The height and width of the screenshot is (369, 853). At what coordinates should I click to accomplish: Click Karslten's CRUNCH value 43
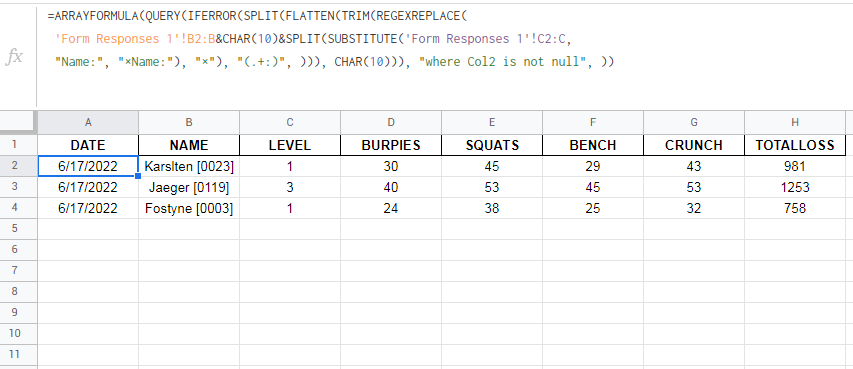pyautogui.click(x=694, y=166)
